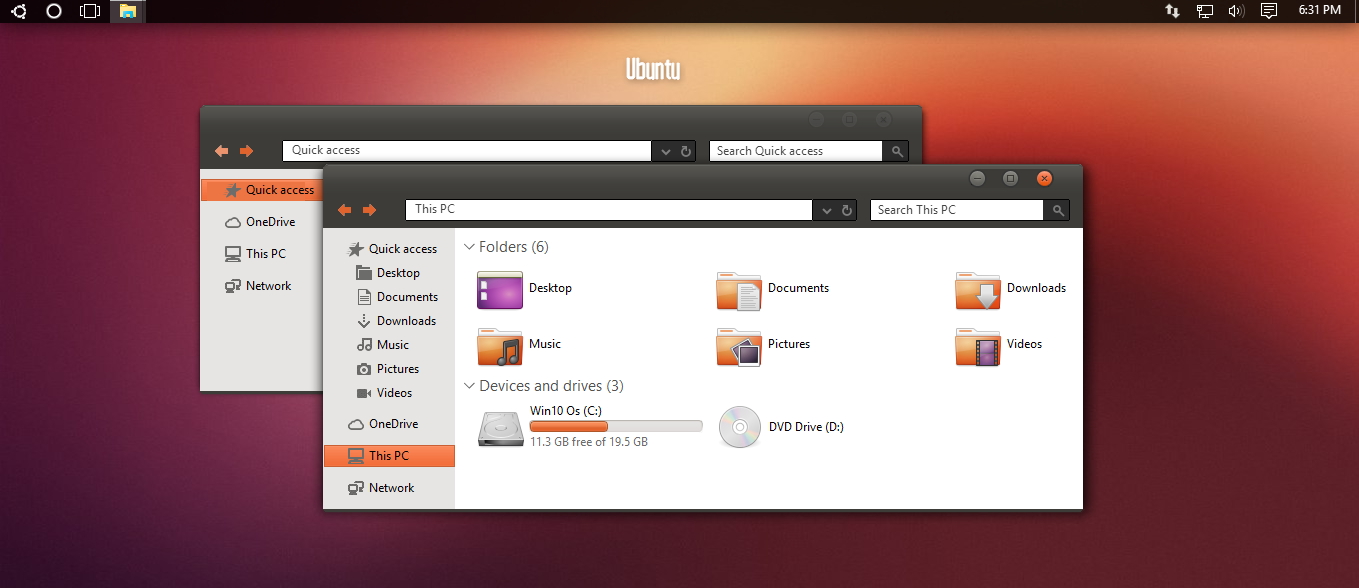Open the Quick access address bar dropdown
The width and height of the screenshot is (1359, 588).
tap(666, 151)
